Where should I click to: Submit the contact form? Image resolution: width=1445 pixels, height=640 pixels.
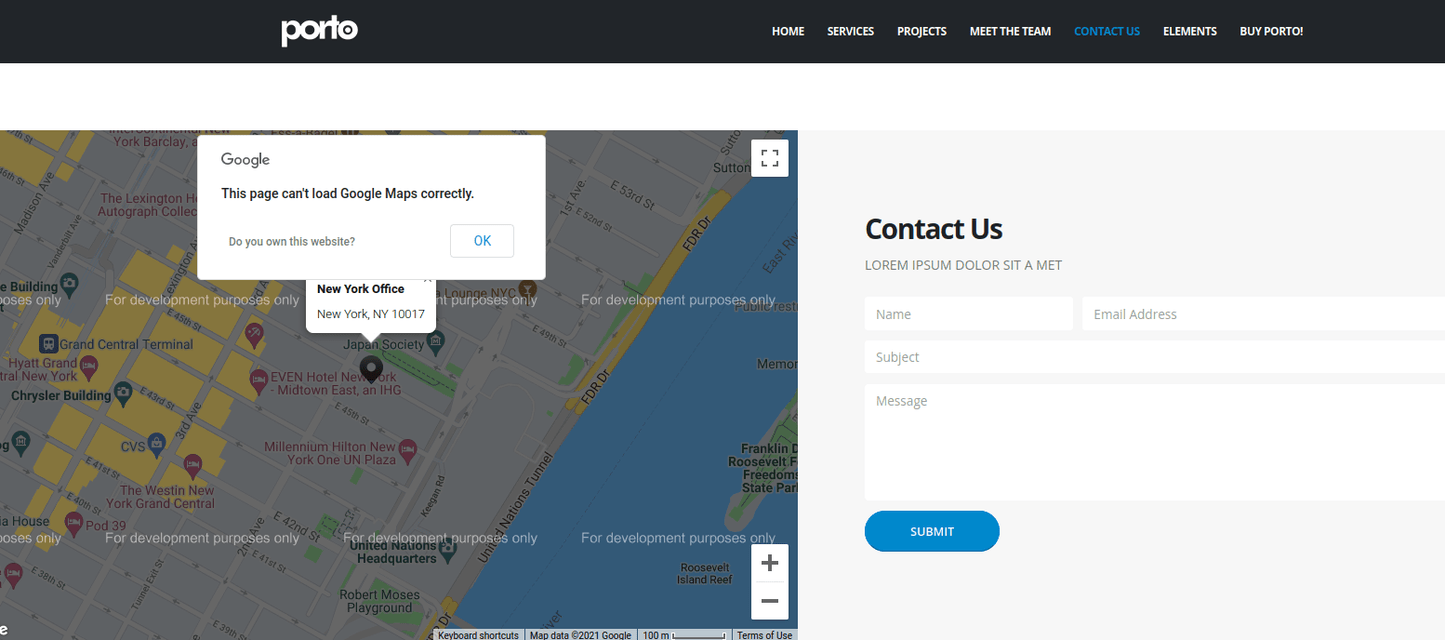931,531
